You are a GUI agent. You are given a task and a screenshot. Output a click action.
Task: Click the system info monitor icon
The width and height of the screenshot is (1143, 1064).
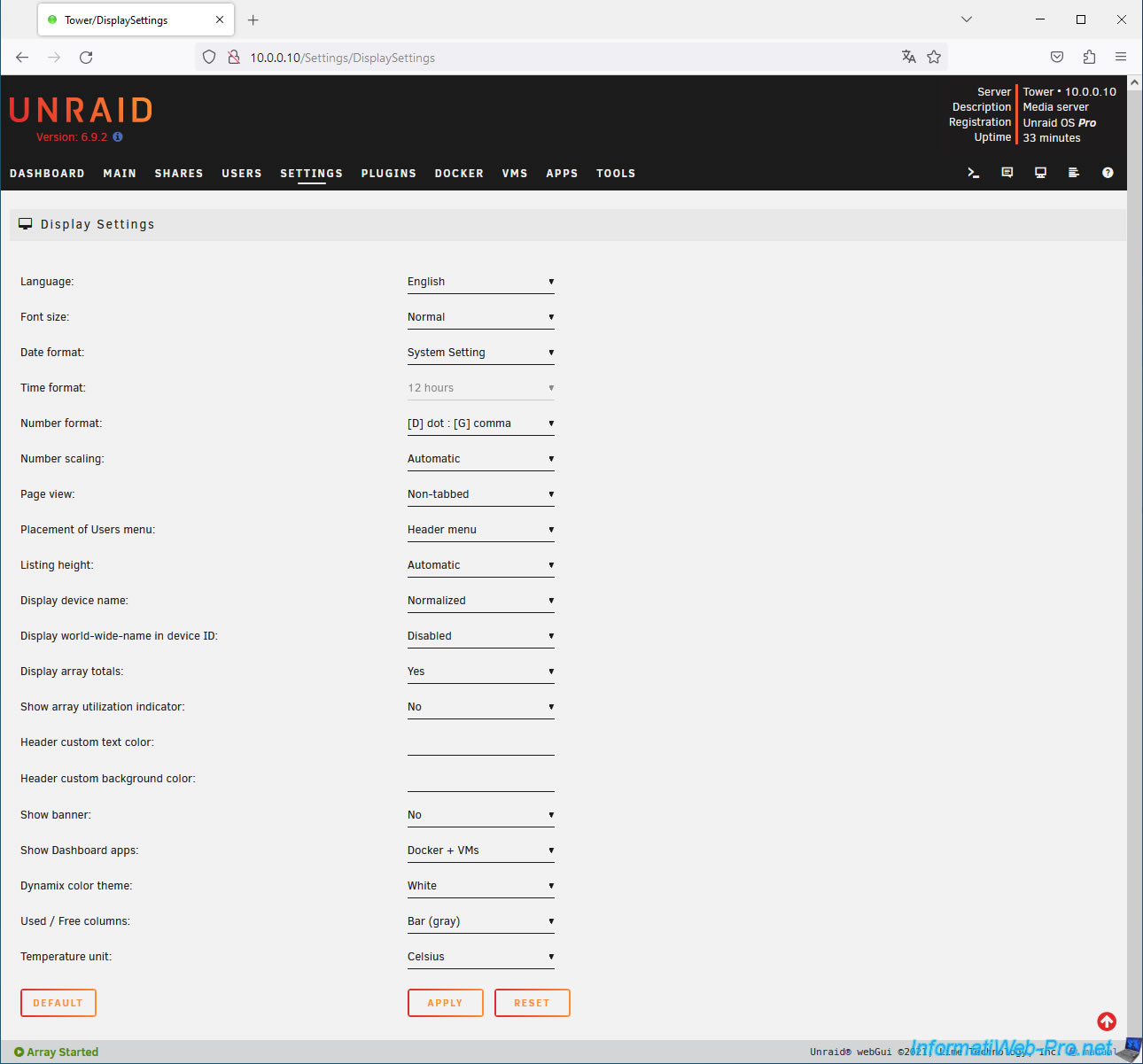(1040, 173)
